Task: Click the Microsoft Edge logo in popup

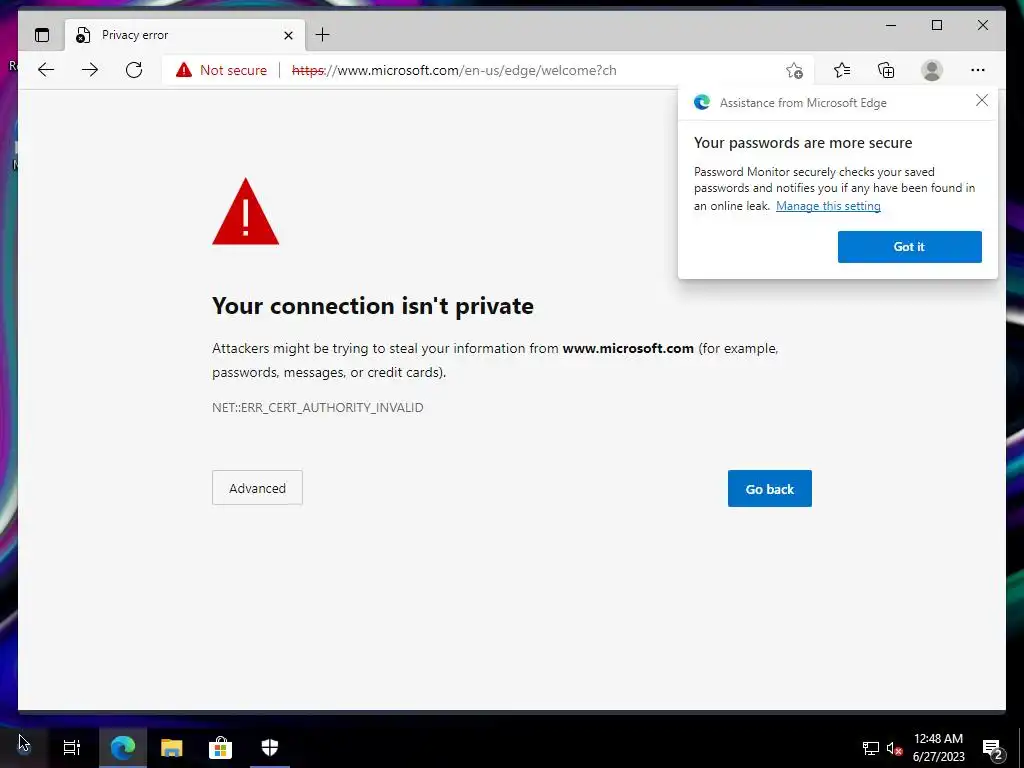Action: click(702, 102)
